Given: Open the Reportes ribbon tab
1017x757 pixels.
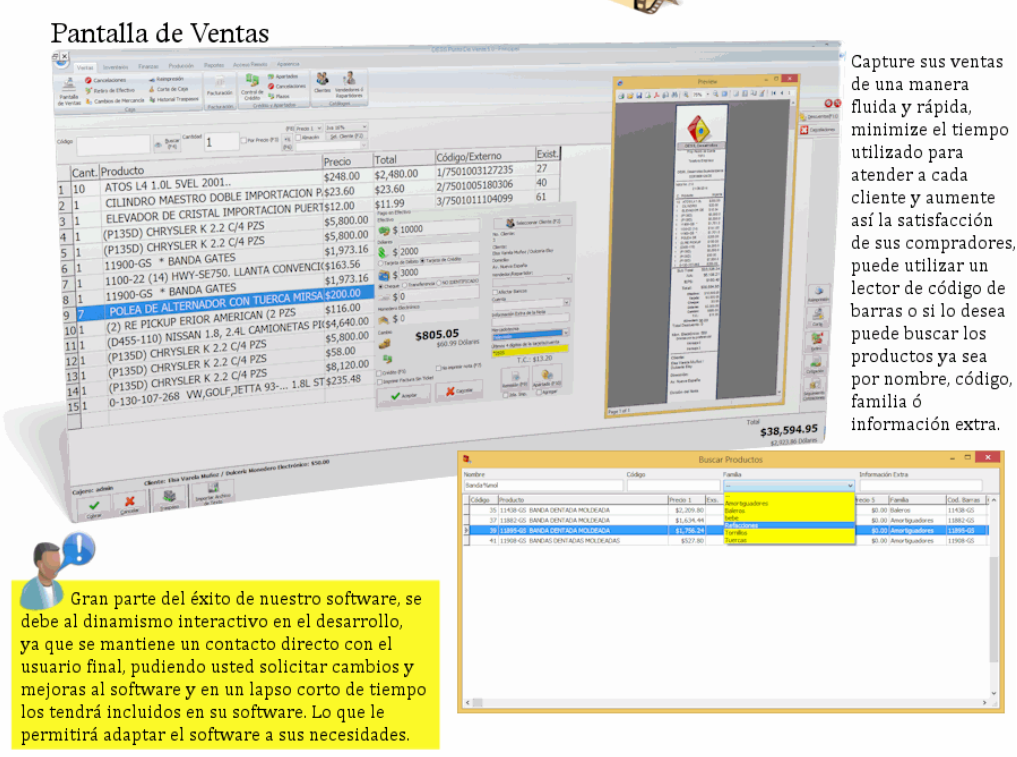Looking at the screenshot, I should pyautogui.click(x=213, y=65).
